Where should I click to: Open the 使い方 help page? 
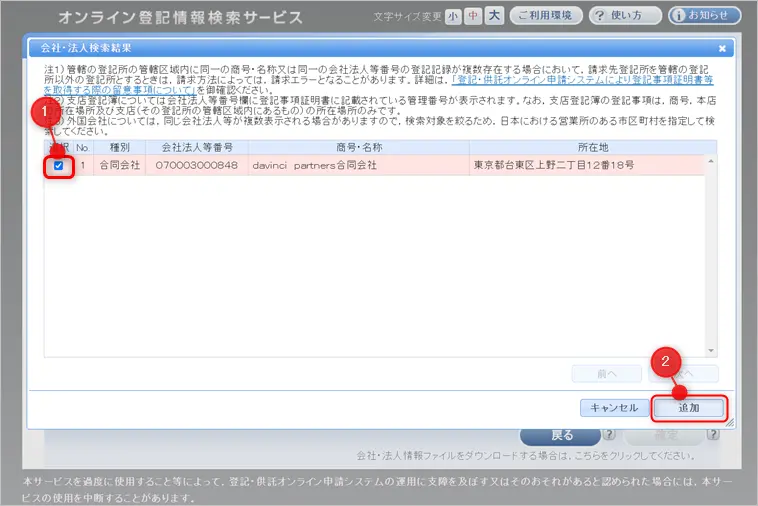click(625, 16)
